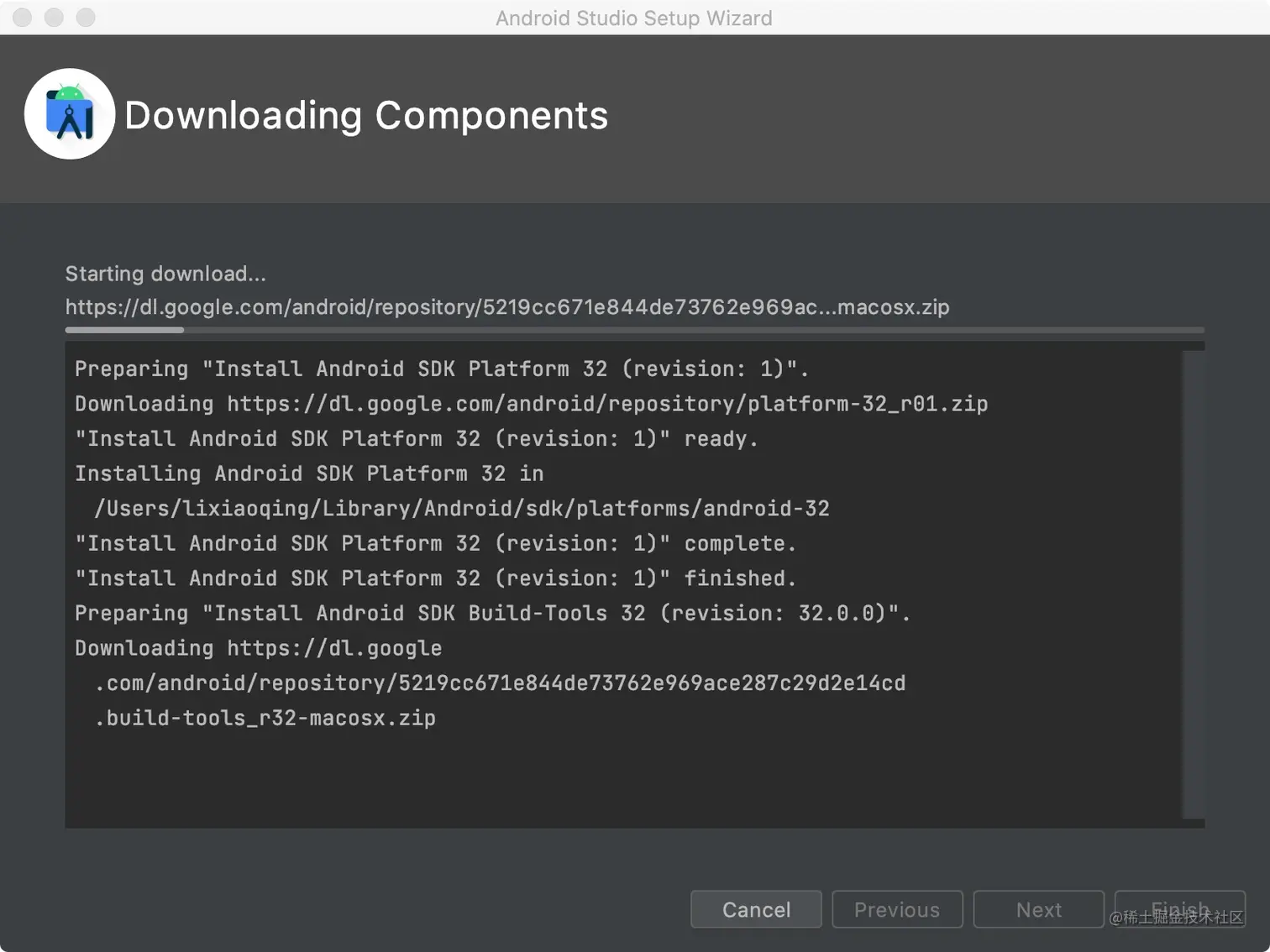The image size is (1270, 952).
Task: Click the SDK Platform 32 'ready.' log line
Action: [x=417, y=439]
